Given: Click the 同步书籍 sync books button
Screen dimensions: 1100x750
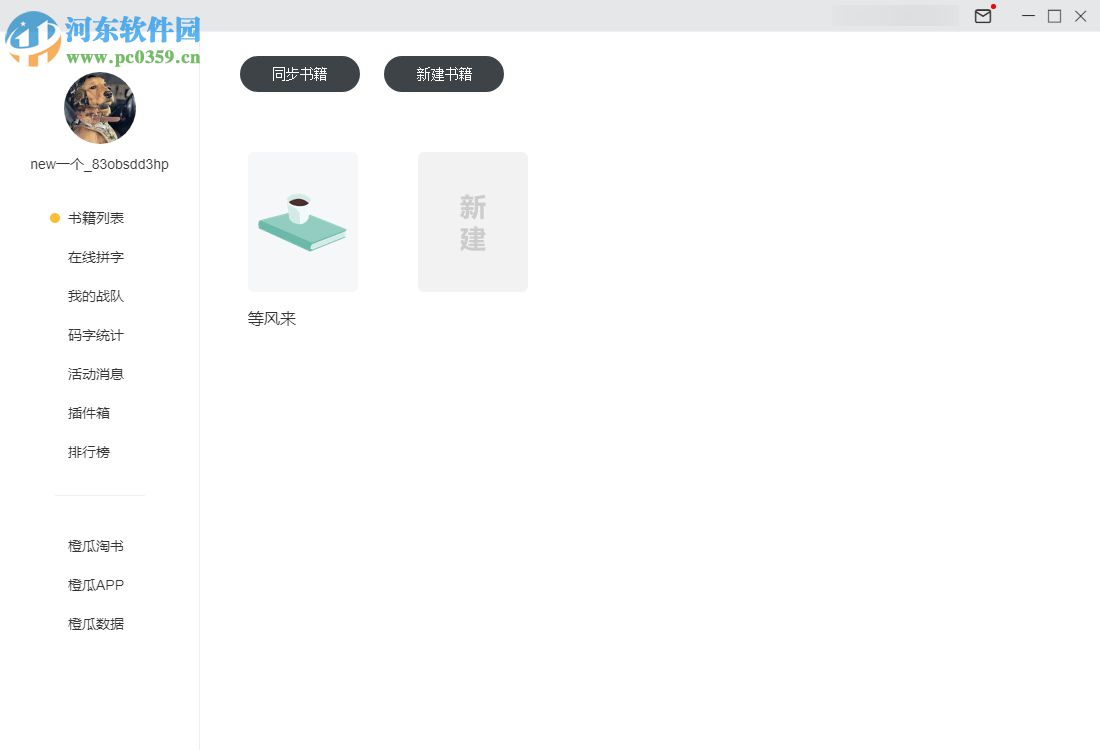Looking at the screenshot, I should (x=299, y=73).
